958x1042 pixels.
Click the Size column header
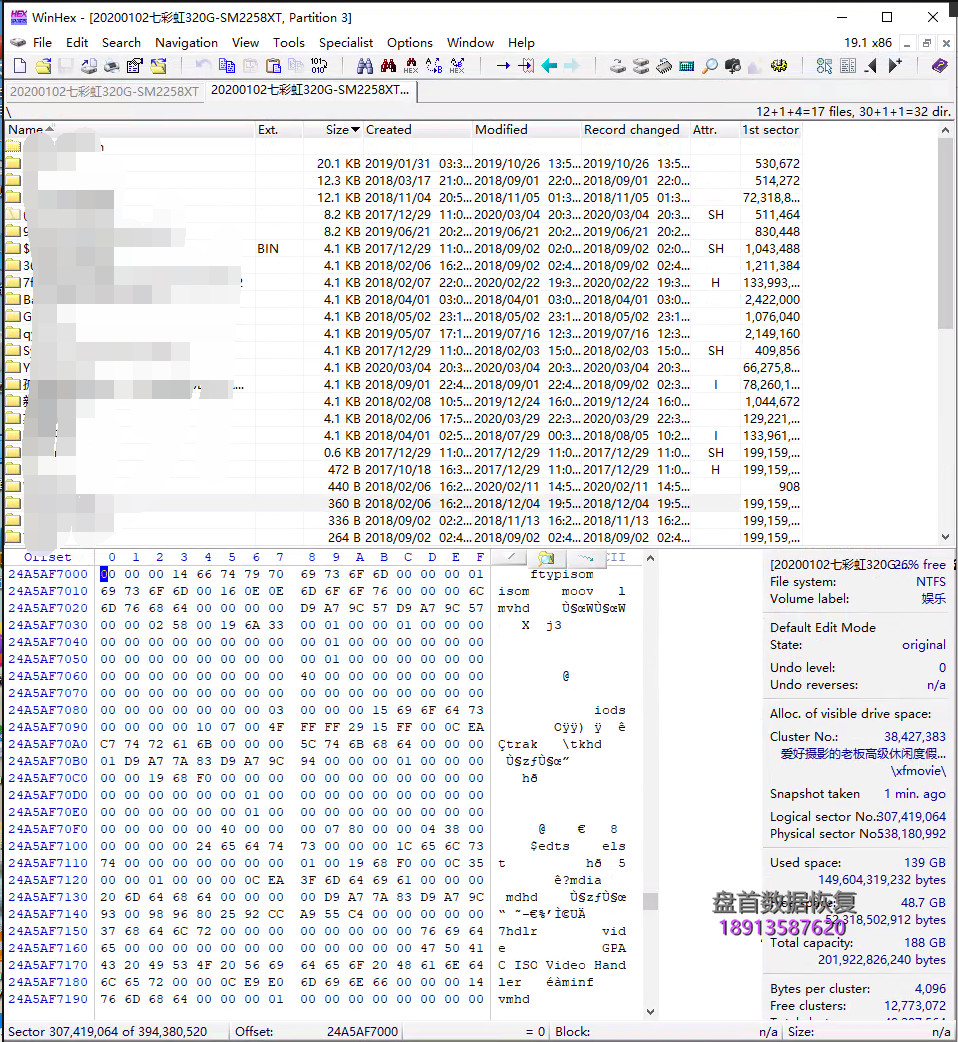click(x=334, y=130)
